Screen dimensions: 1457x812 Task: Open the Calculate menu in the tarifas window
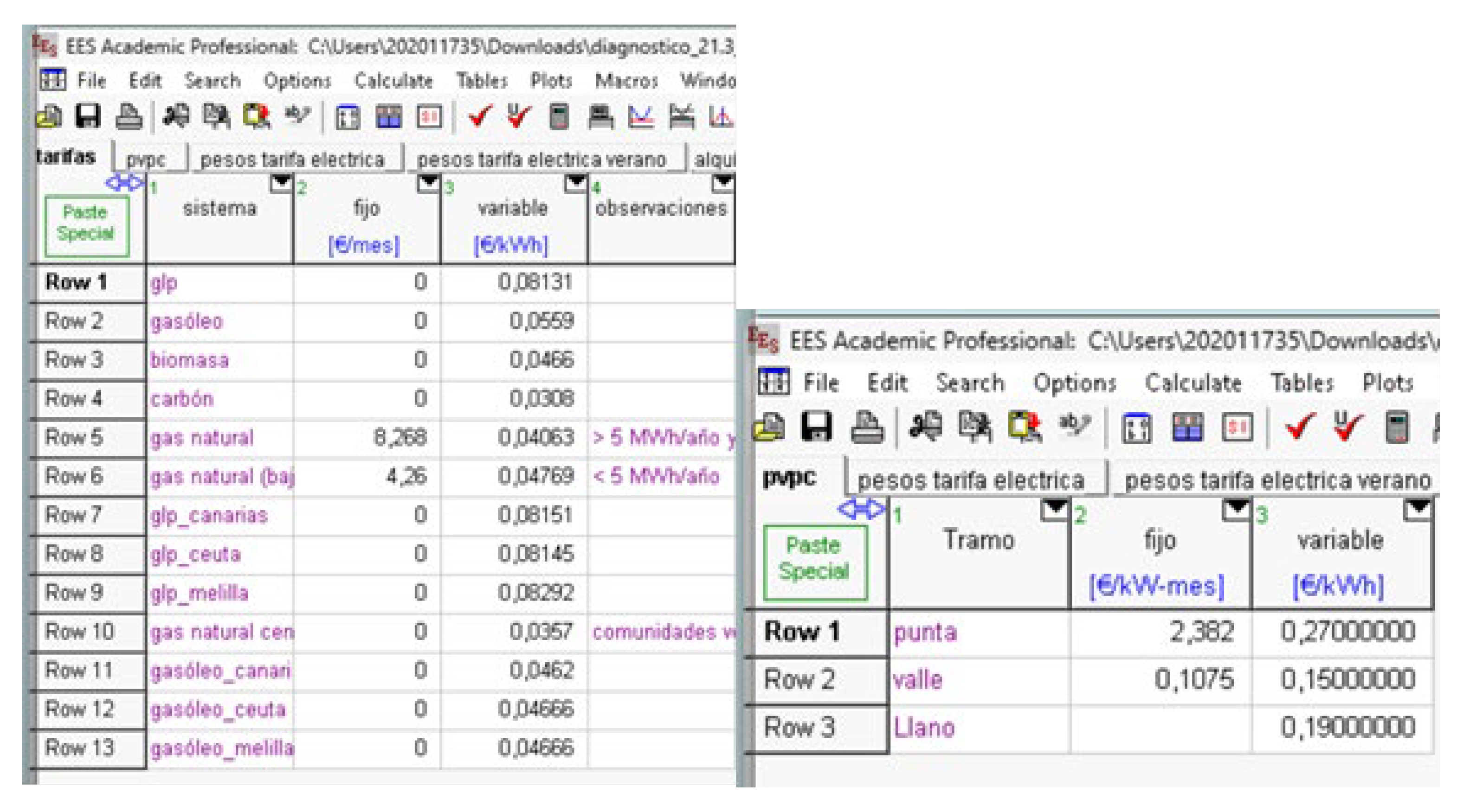pyautogui.click(x=393, y=81)
